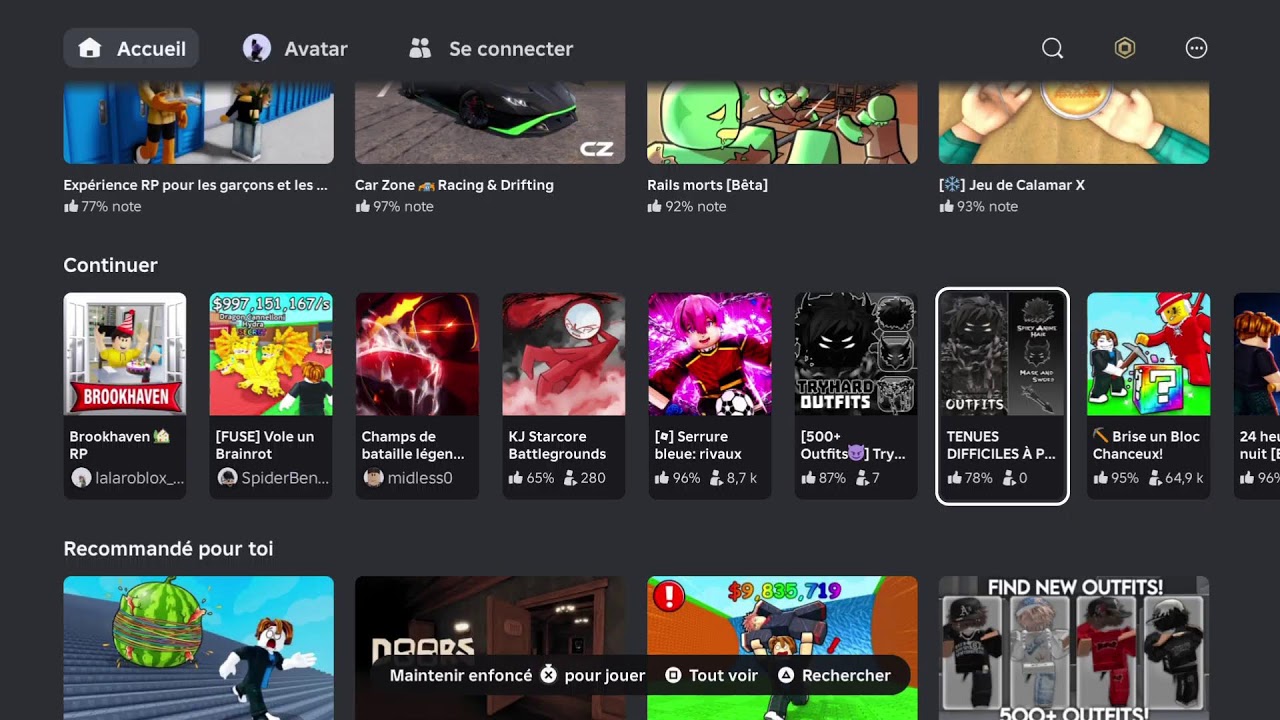Click the KJ Starcore Battlegrounds title text

coord(557,445)
